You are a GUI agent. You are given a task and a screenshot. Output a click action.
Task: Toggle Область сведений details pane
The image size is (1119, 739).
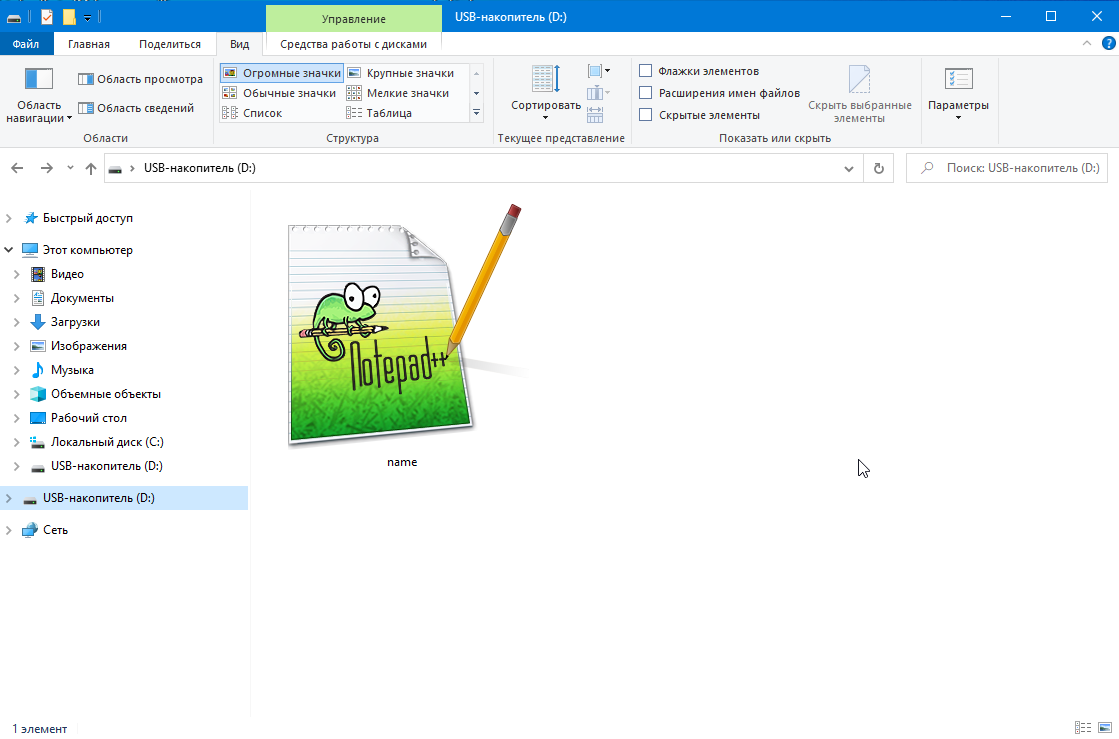click(136, 108)
